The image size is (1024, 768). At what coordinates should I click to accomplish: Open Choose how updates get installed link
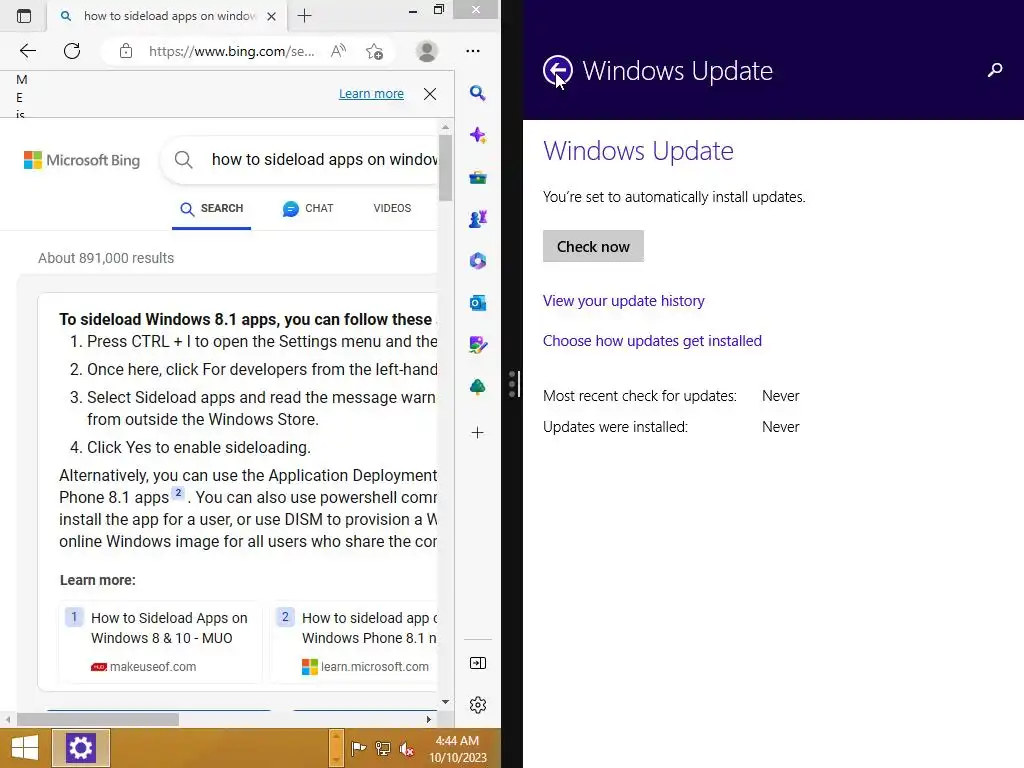(x=652, y=340)
